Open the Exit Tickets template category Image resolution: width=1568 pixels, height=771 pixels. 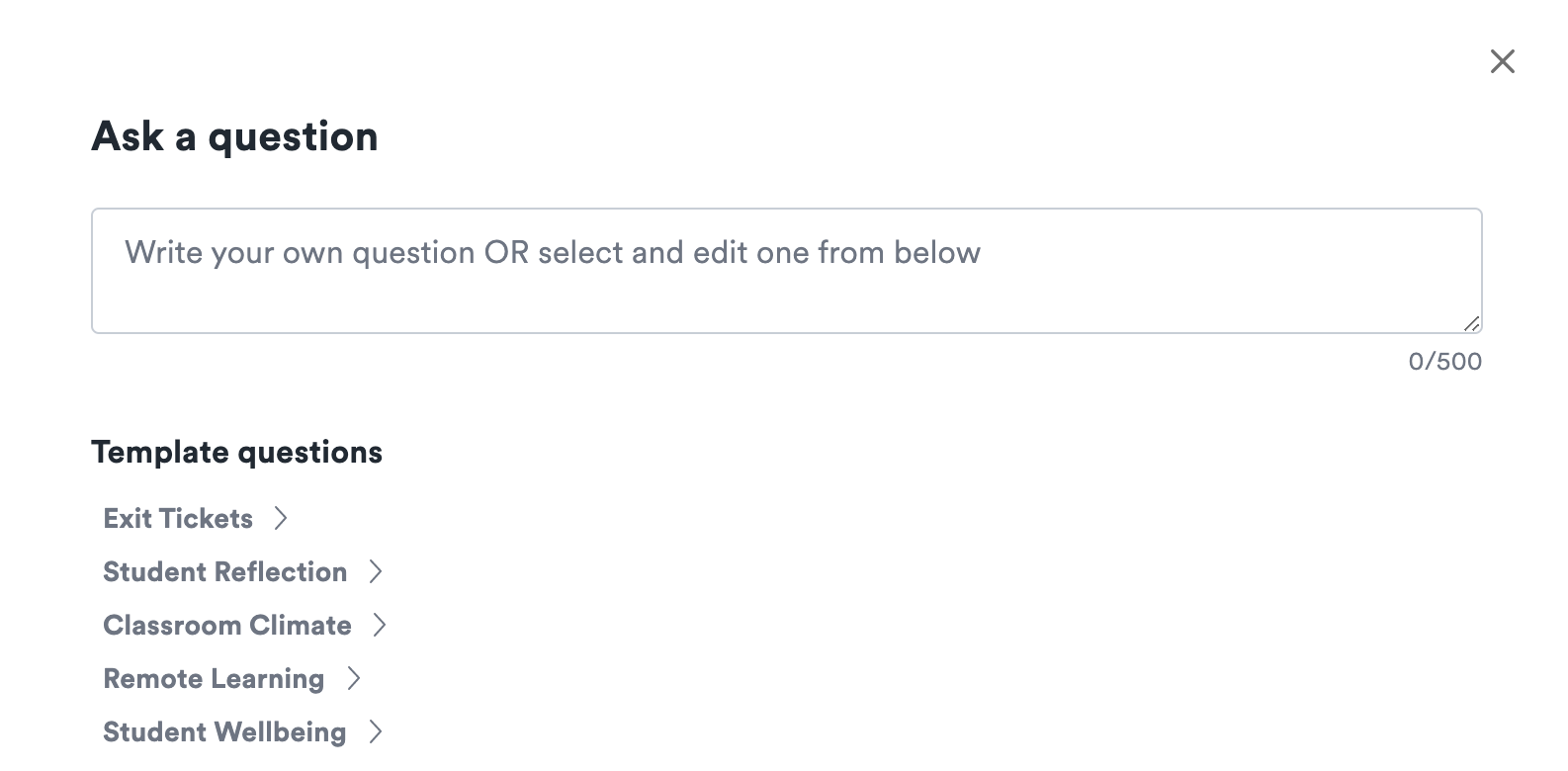pyautogui.click(x=178, y=518)
